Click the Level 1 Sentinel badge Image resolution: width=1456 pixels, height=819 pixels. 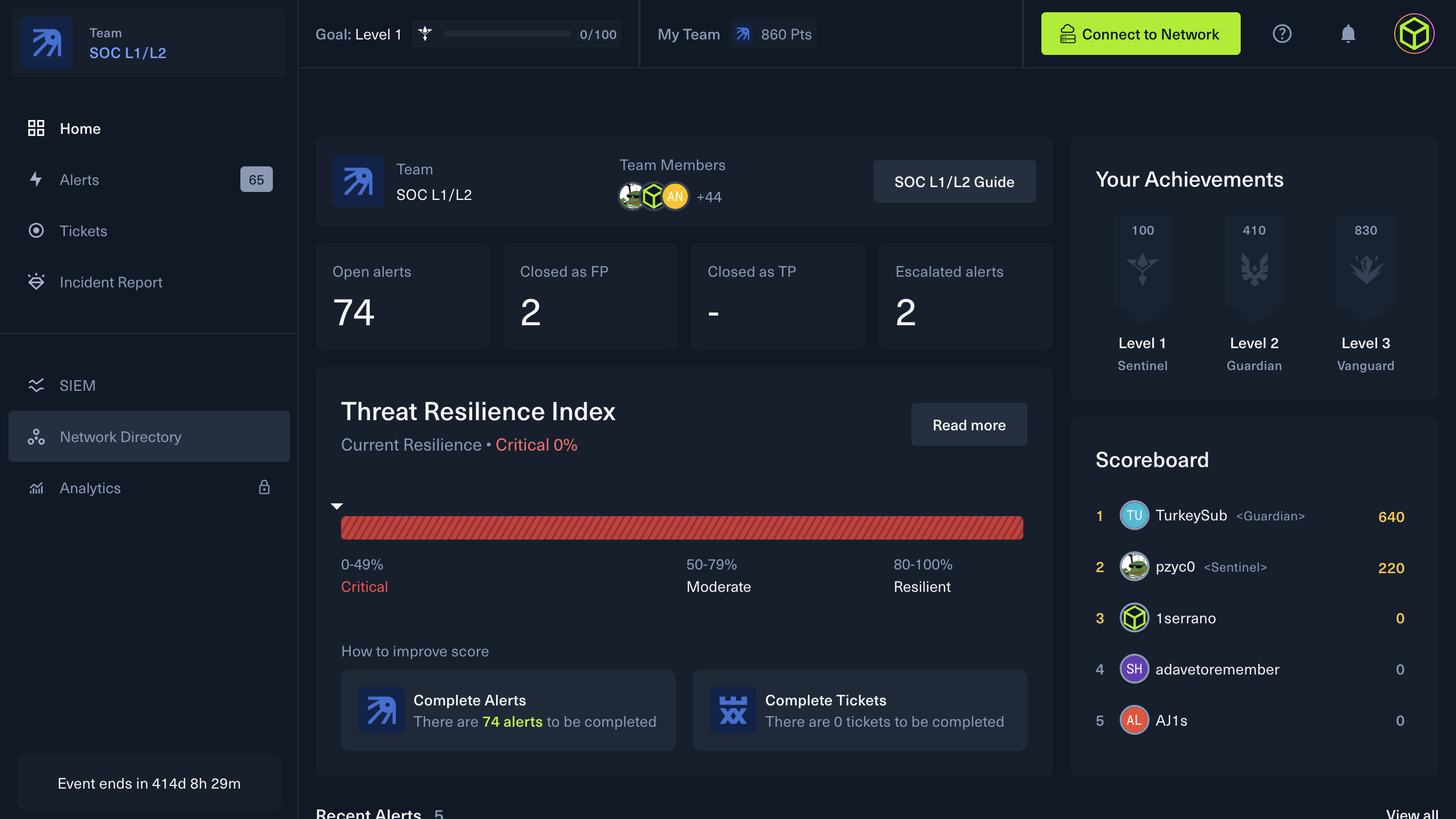pyautogui.click(x=1142, y=269)
